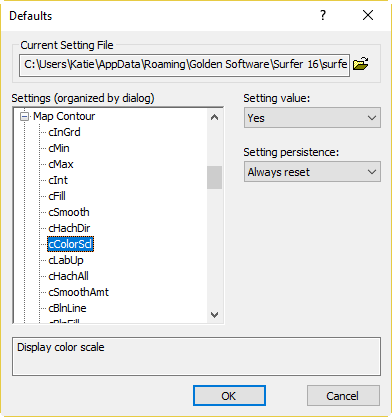Select the cInGrd setting

[64, 132]
